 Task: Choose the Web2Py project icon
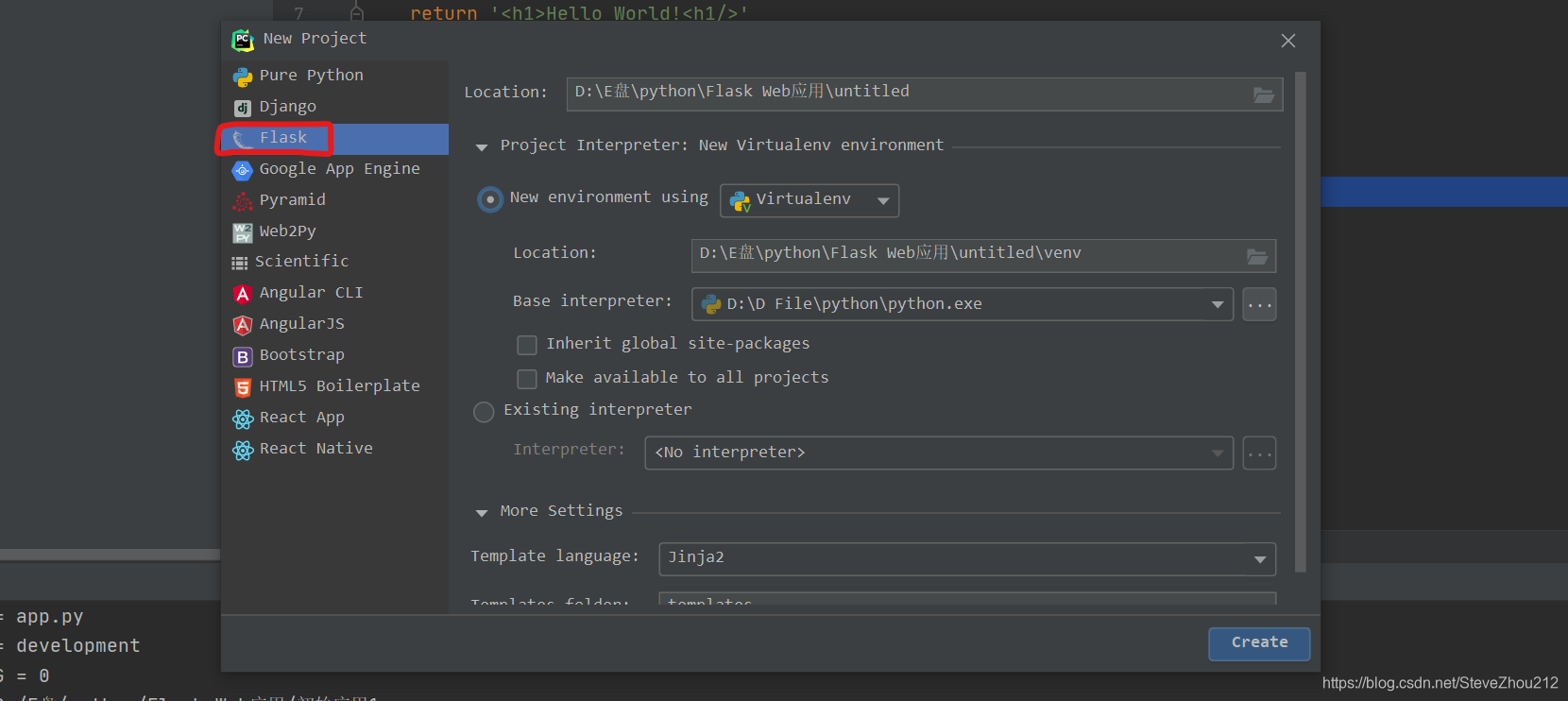(x=243, y=232)
